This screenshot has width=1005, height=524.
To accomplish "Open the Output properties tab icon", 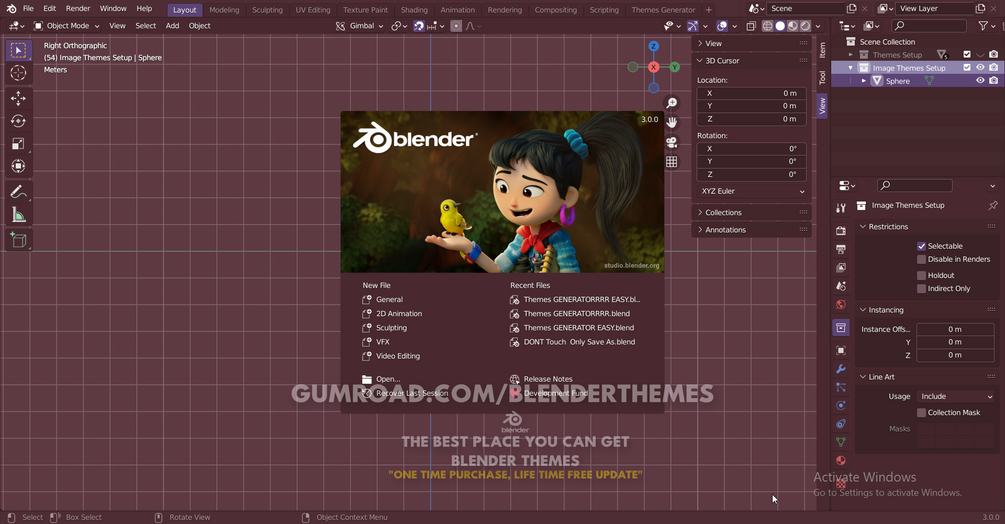I will tap(841, 249).
